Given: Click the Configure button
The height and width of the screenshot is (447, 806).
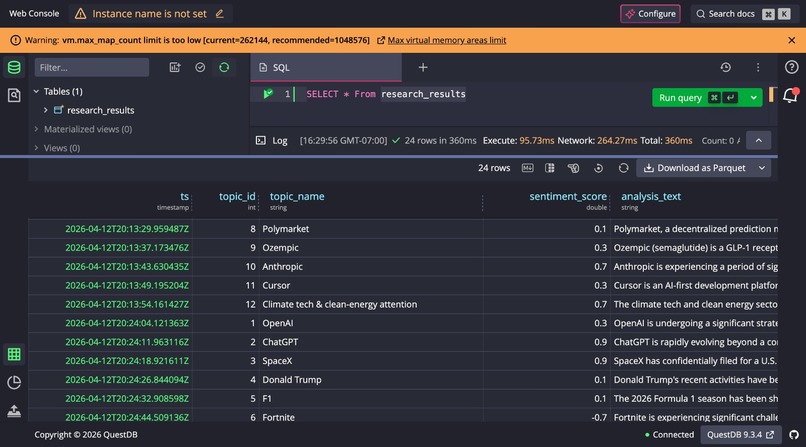Looking at the screenshot, I should (x=650, y=14).
